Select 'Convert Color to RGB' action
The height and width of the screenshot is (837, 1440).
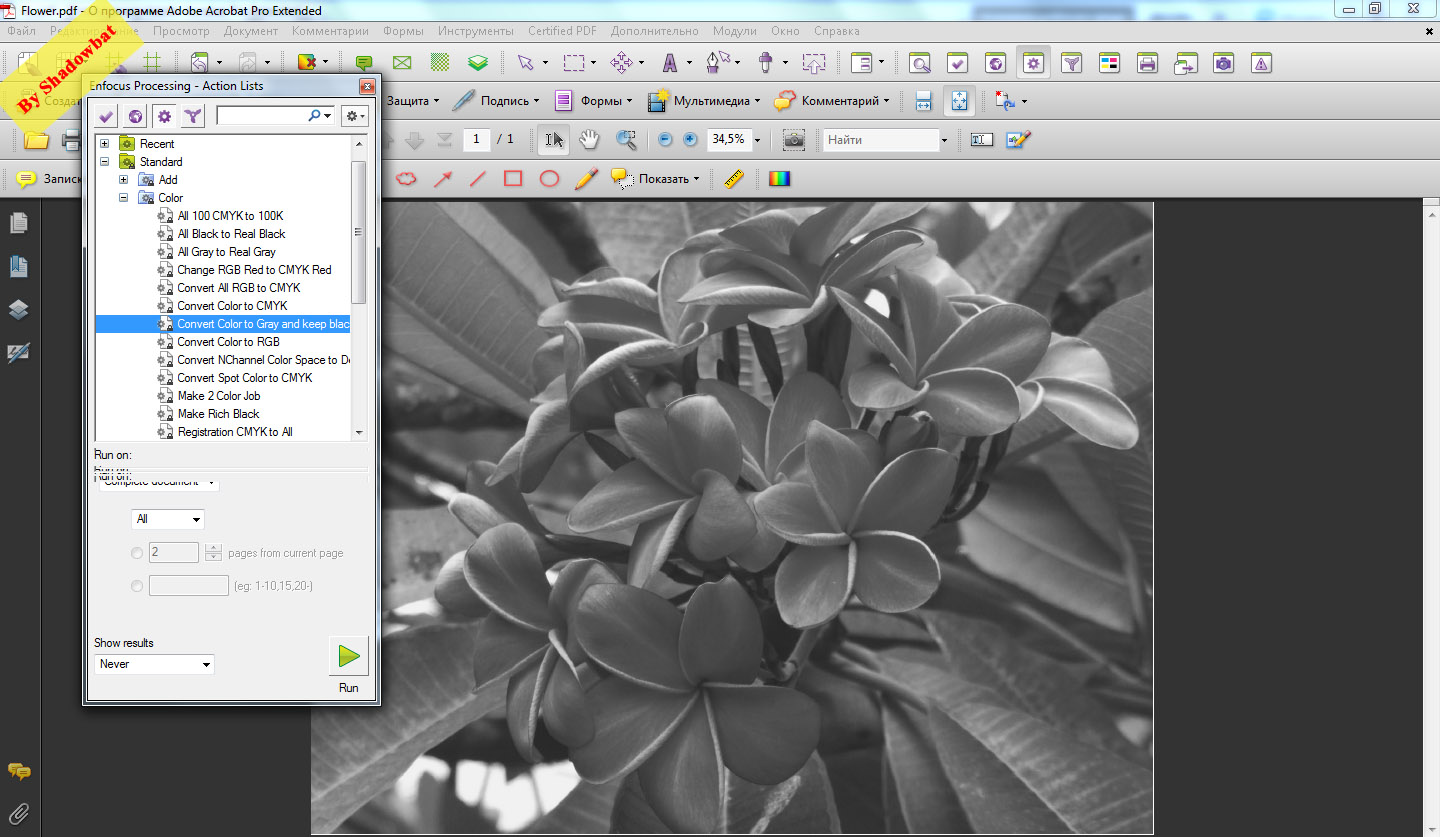point(228,342)
